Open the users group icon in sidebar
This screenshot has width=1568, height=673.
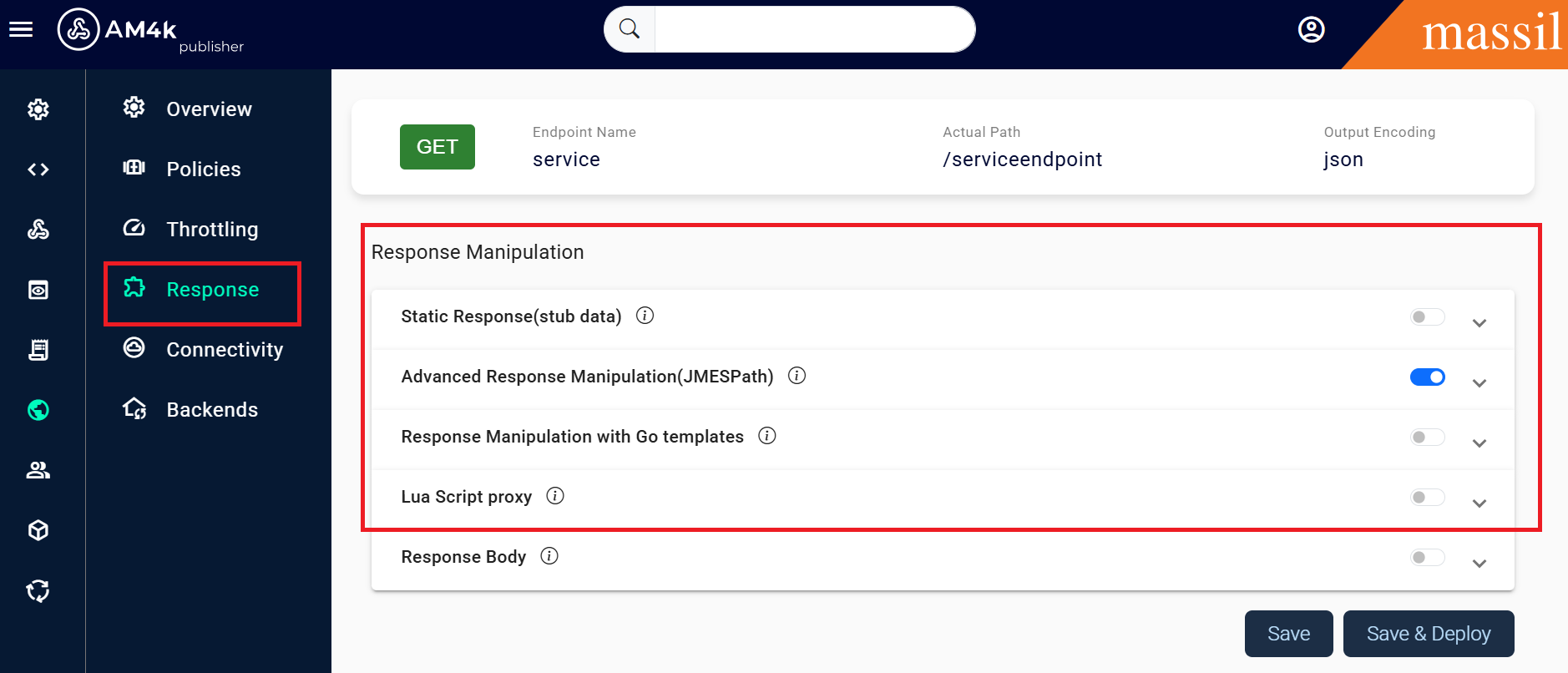[38, 470]
